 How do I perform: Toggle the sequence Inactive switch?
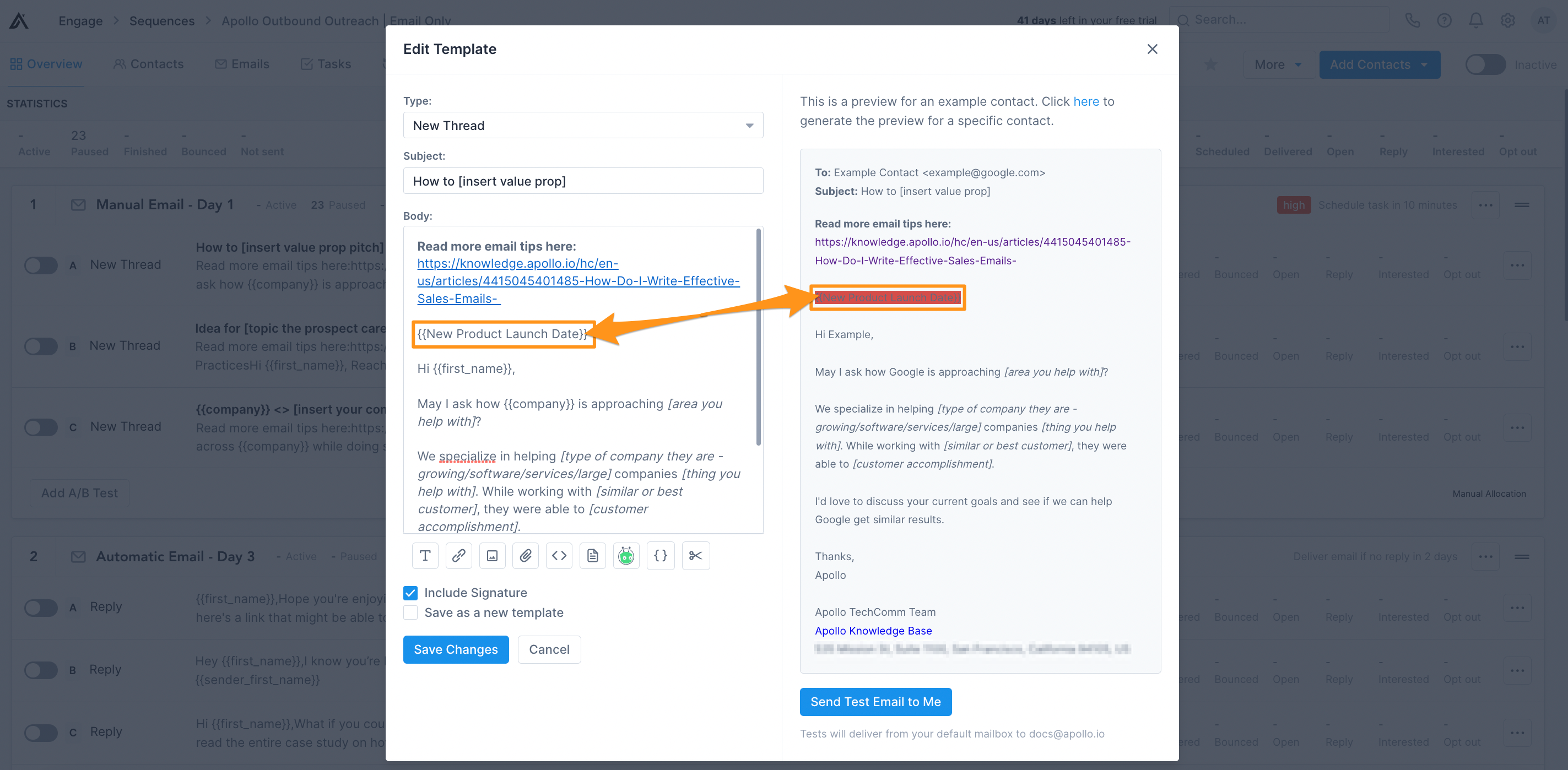(1485, 64)
